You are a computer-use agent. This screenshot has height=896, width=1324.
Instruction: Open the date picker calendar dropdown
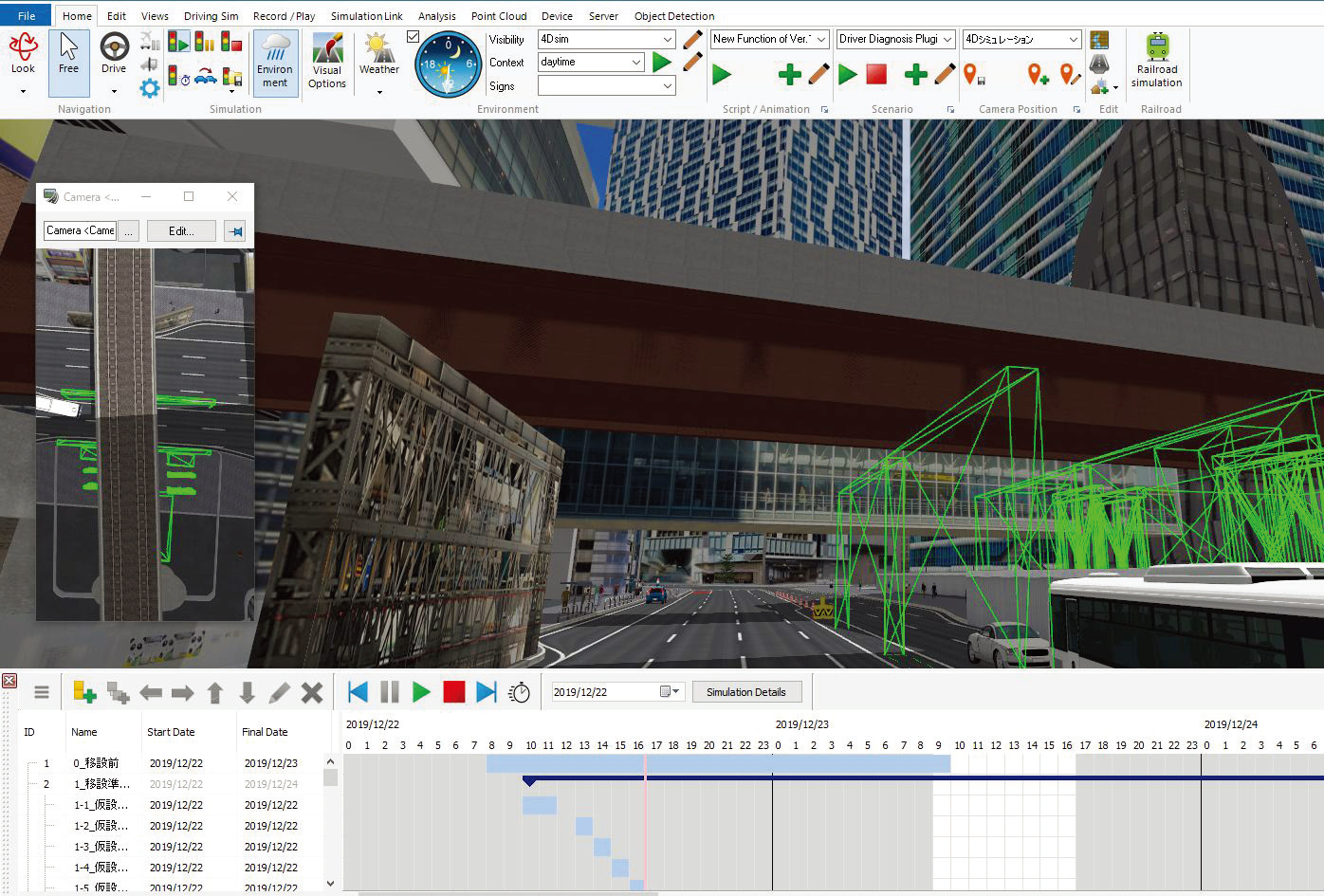671,692
